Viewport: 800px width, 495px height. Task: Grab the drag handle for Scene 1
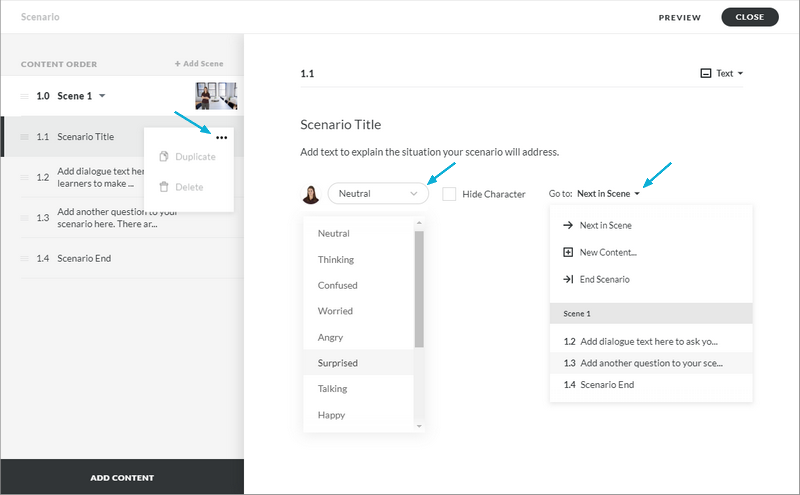24,96
